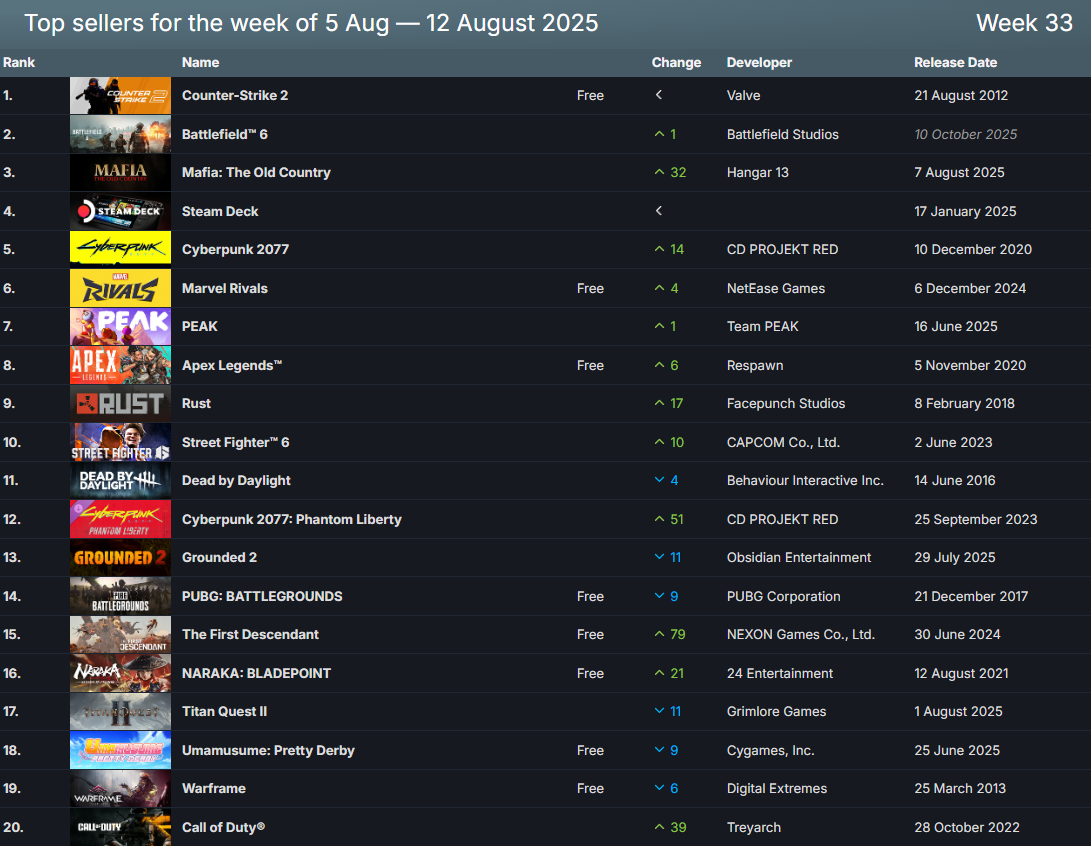Open the Cyberpunk 2077 base game title

pyautogui.click(x=235, y=250)
